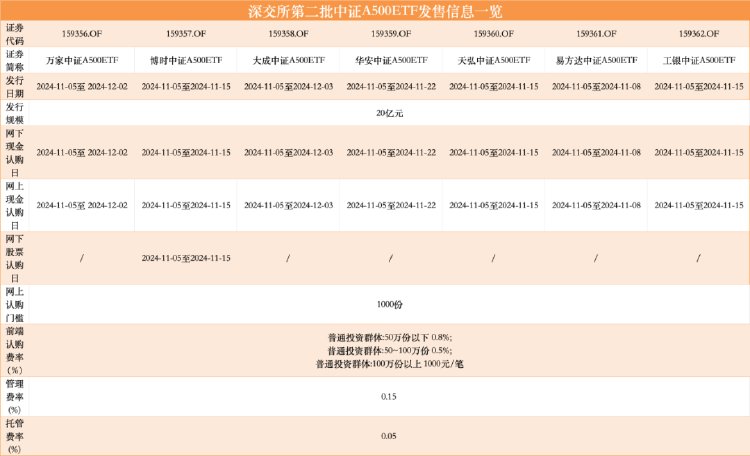The width and height of the screenshot is (750, 456).
Task: Click 网下现金认购日 date in 华安 column
Action: [x=391, y=153]
